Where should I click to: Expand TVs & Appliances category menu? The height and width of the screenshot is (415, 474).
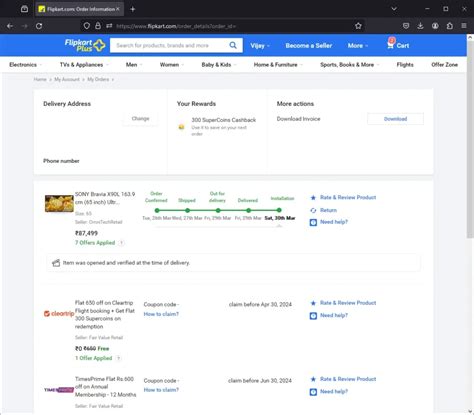[x=84, y=65]
